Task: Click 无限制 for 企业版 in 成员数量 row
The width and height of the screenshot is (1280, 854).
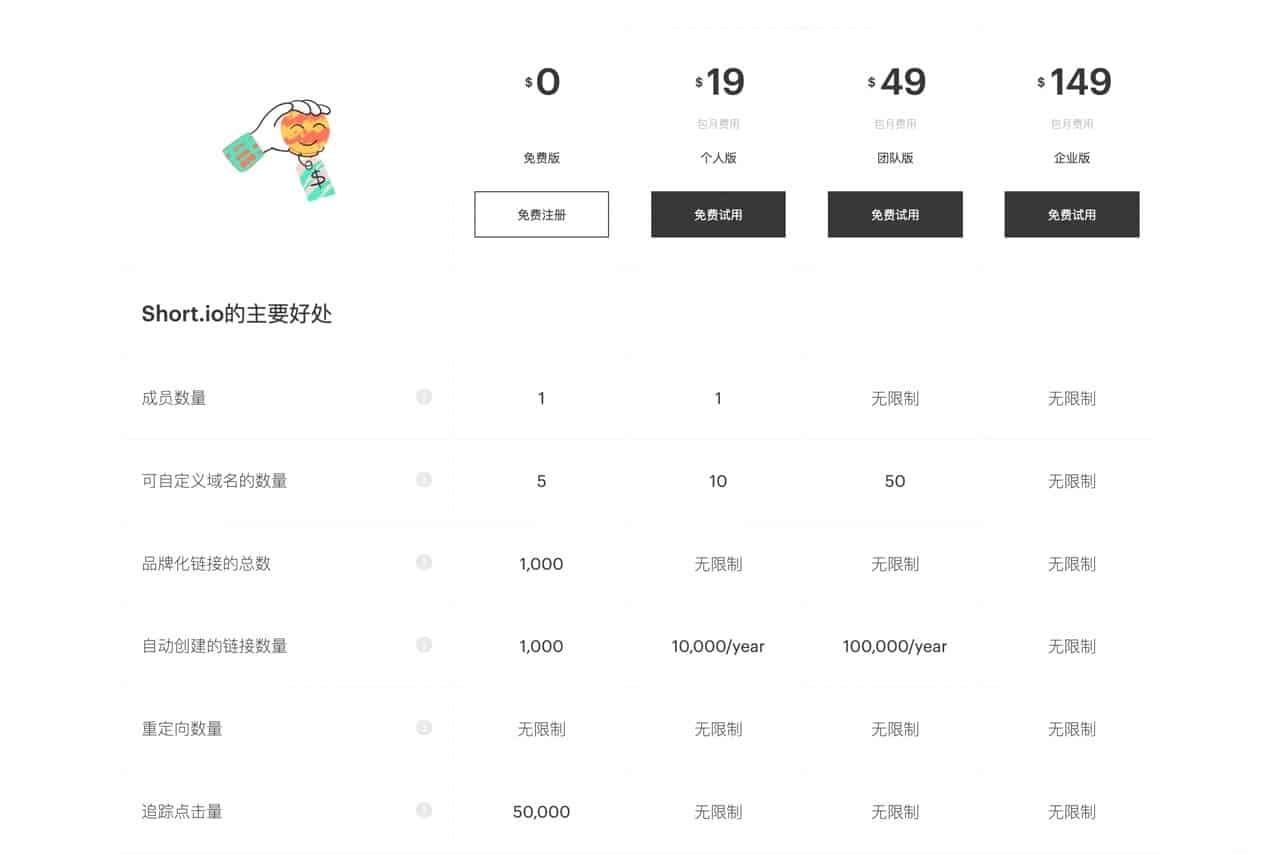Action: 1072,398
